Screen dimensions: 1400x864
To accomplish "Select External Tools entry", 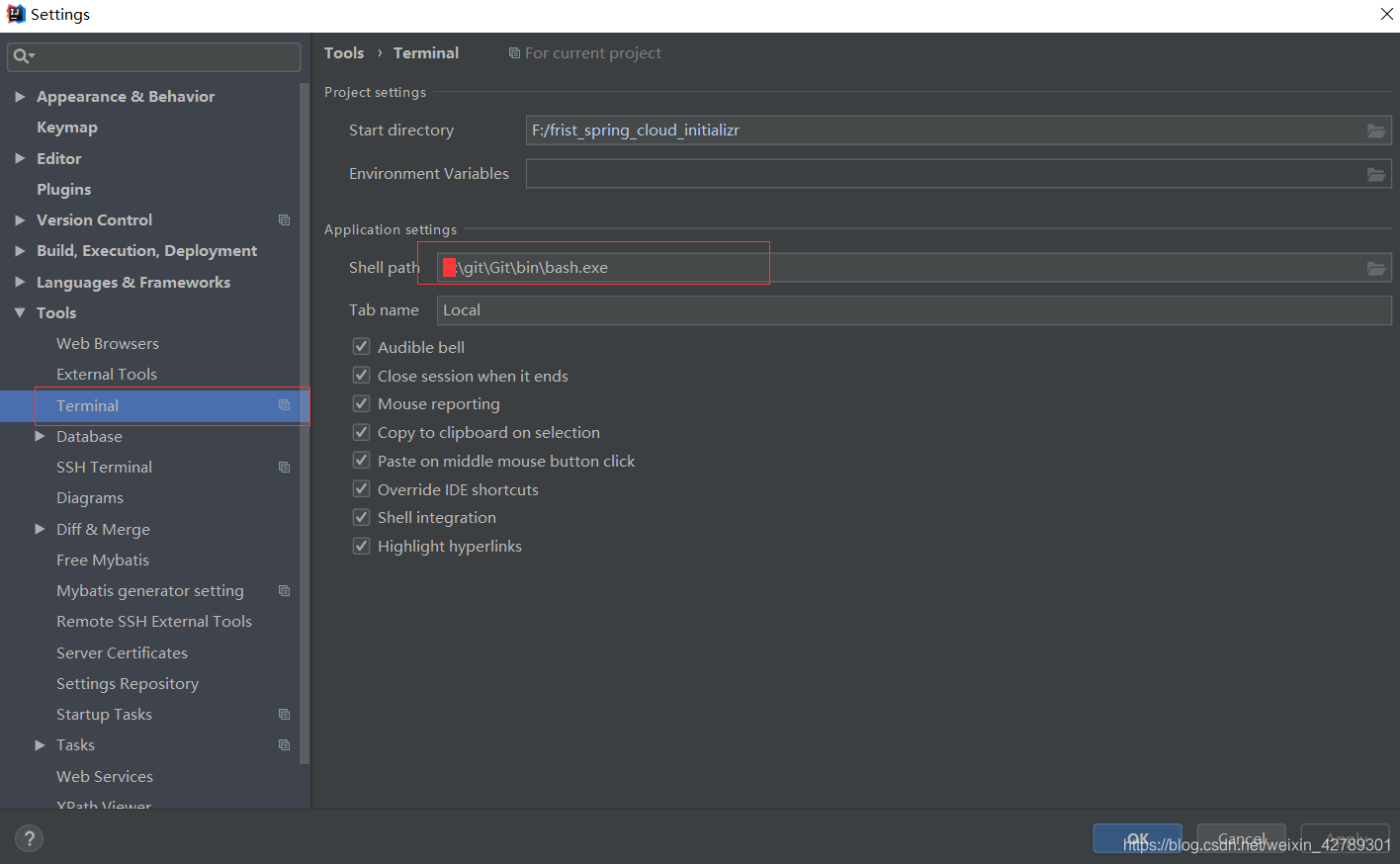I will [107, 375].
